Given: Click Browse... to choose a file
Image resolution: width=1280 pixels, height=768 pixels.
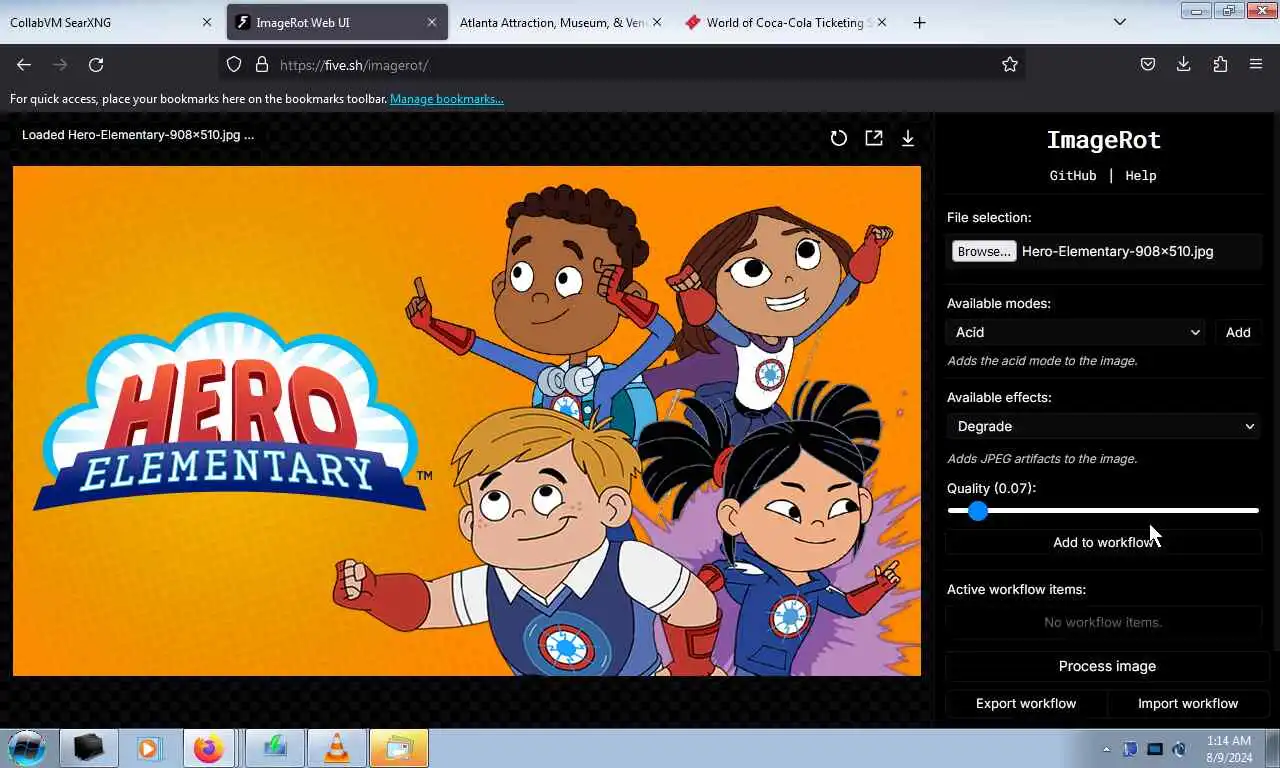Looking at the screenshot, I should pos(984,251).
